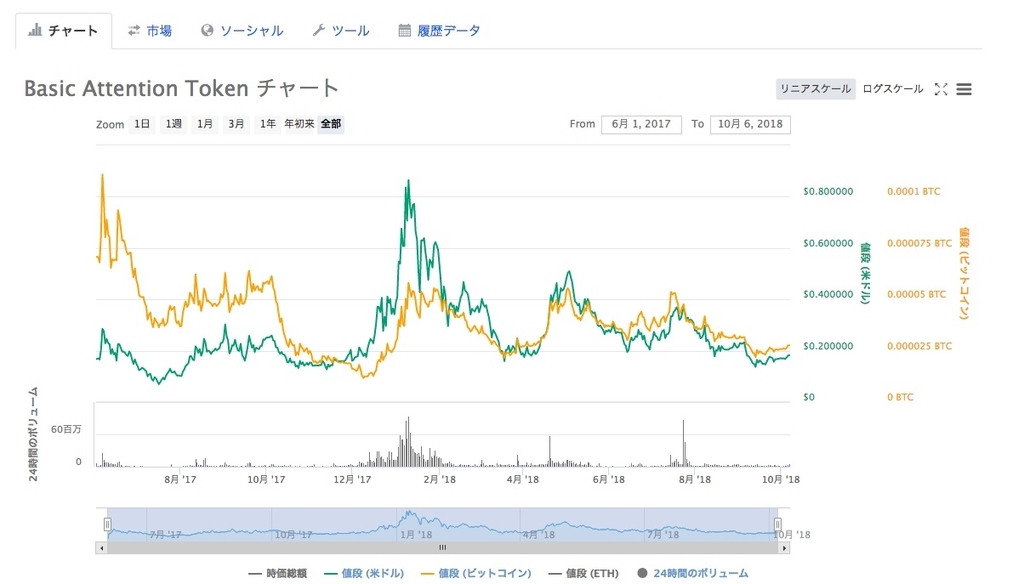Open the ツール tab
This screenshot has width=1024, height=584.
pos(341,31)
